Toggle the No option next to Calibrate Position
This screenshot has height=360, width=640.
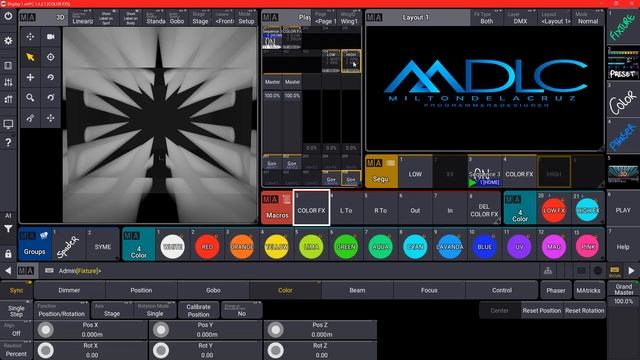[x=242, y=310]
